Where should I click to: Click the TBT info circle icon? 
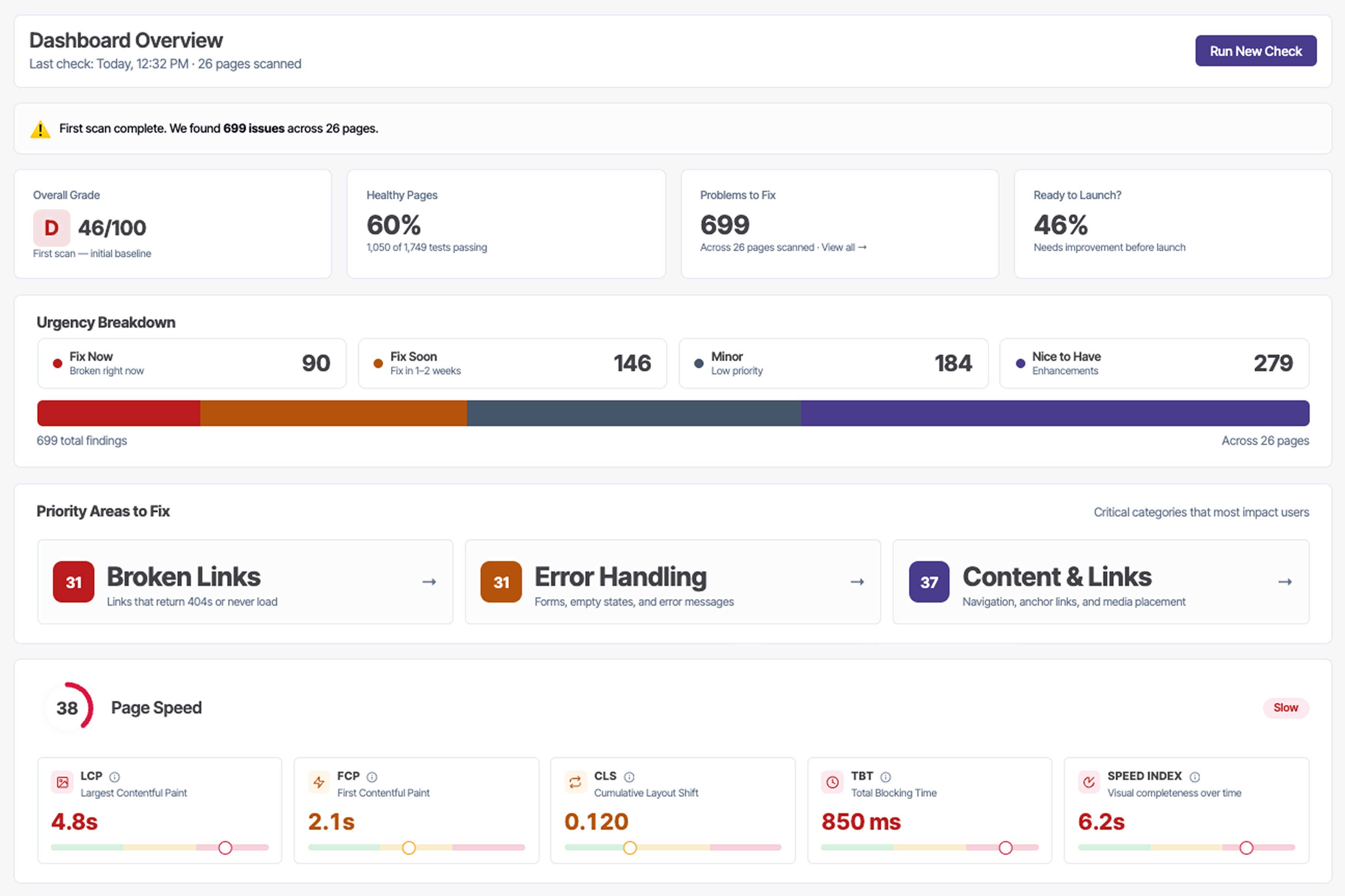pos(886,777)
